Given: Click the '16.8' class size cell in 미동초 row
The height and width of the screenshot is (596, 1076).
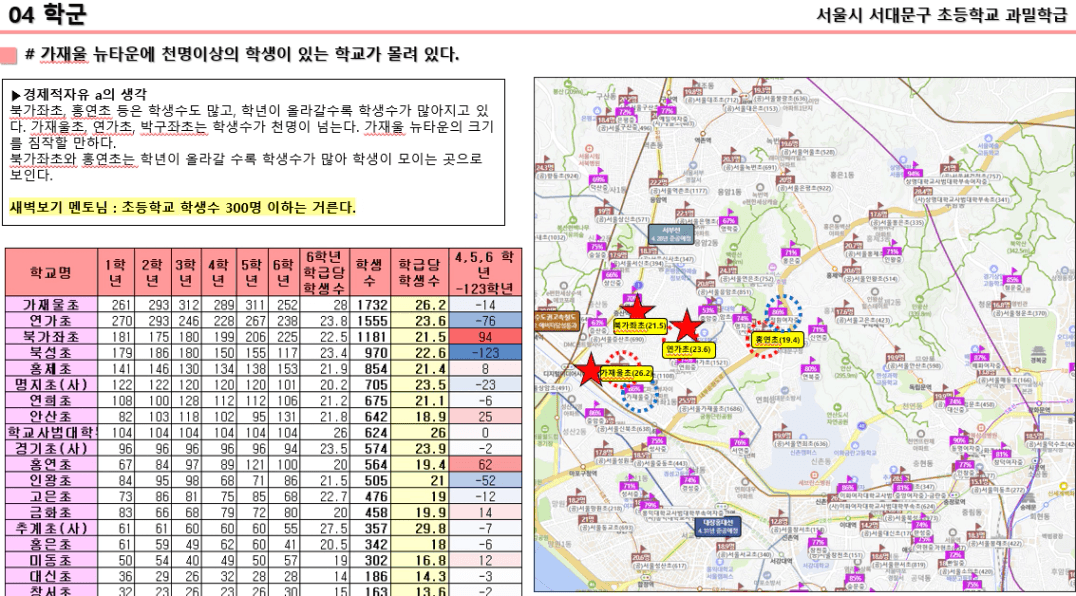Looking at the screenshot, I should 420,560.
